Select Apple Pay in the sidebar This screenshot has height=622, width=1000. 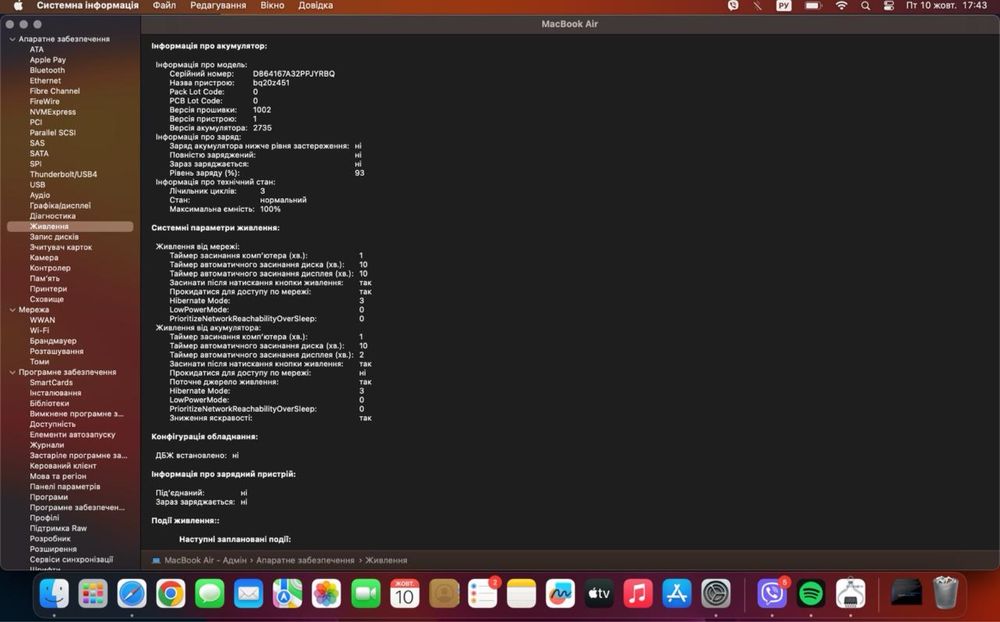pyautogui.click(x=48, y=60)
